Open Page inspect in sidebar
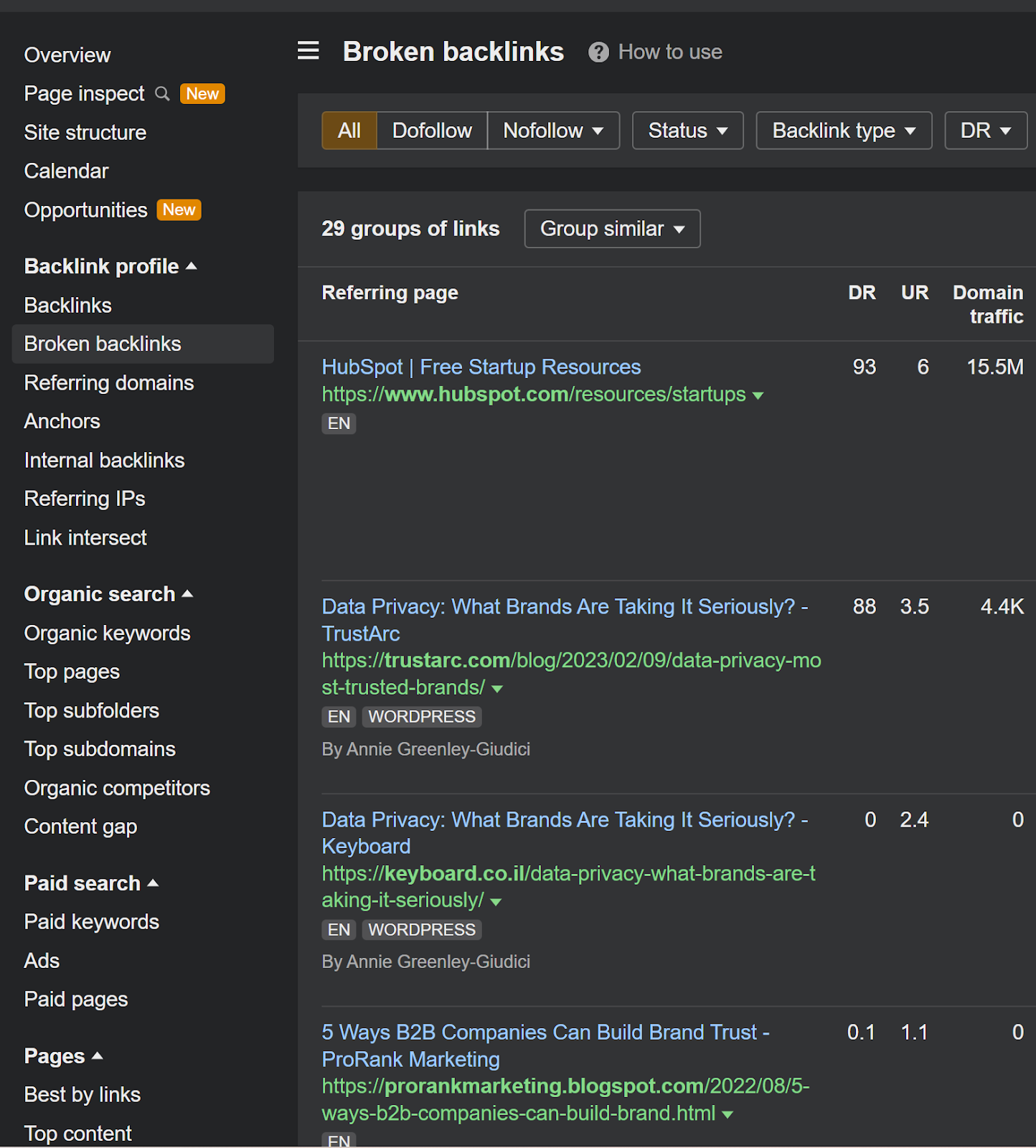Viewport: 1036px width, 1148px height. (85, 94)
